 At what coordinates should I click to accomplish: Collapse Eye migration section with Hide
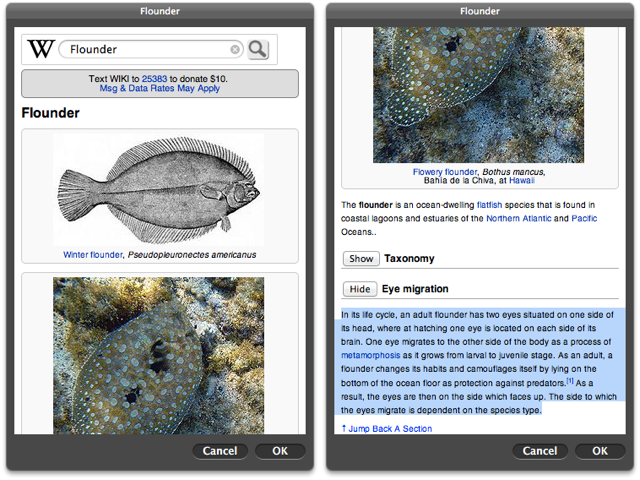click(360, 289)
